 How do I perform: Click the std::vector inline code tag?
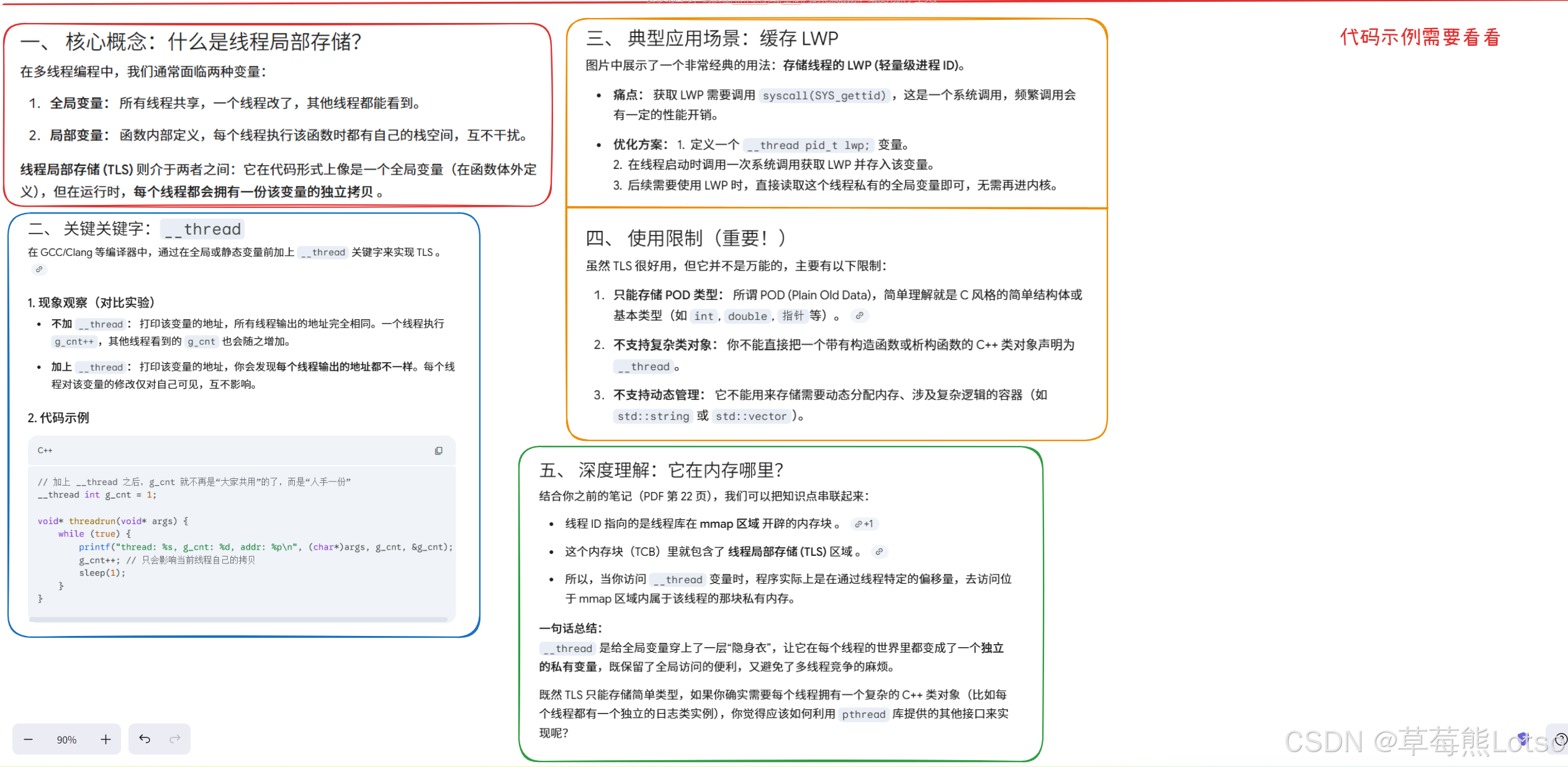point(750,416)
